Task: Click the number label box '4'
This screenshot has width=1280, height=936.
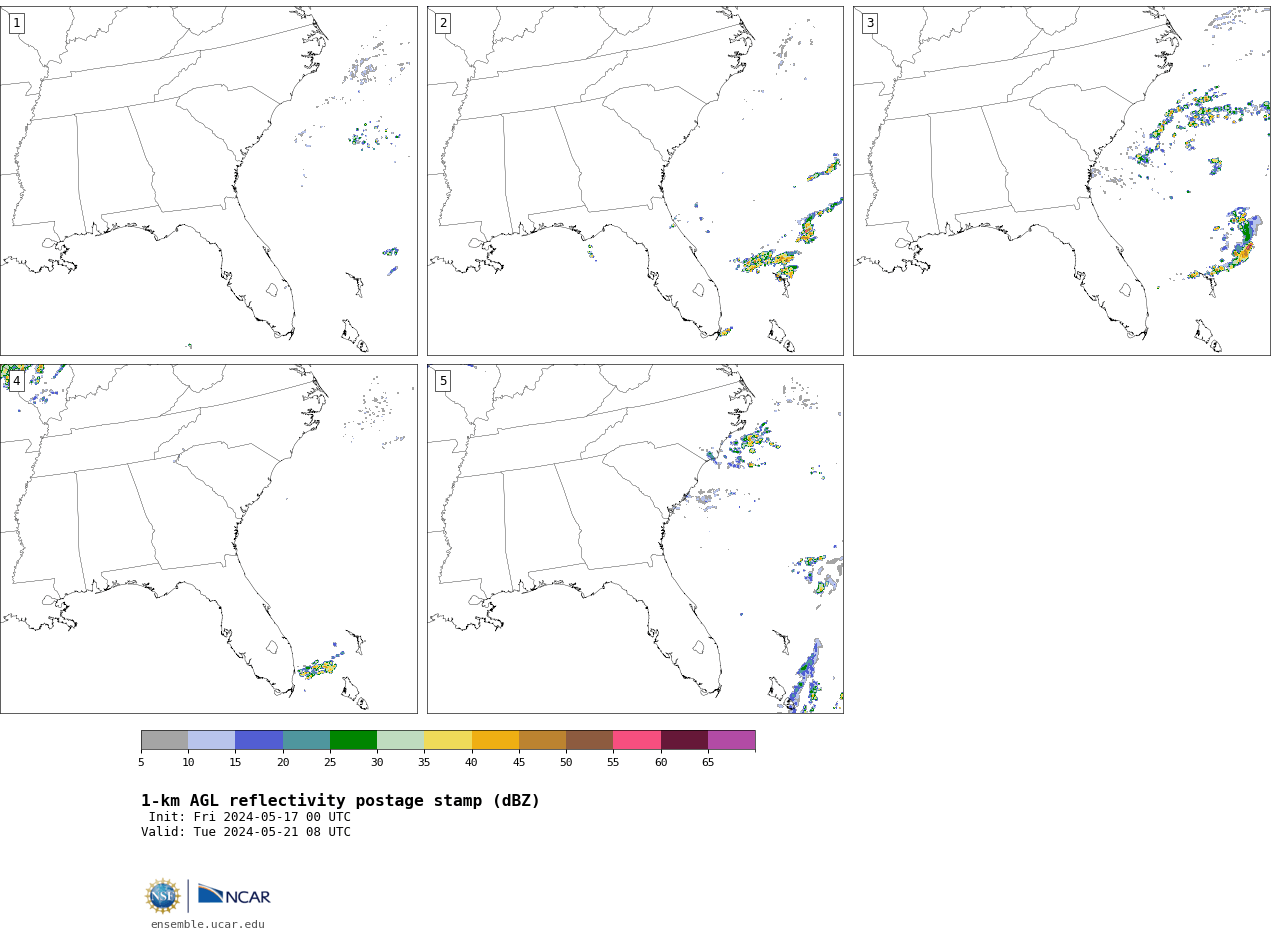Action: (16, 381)
